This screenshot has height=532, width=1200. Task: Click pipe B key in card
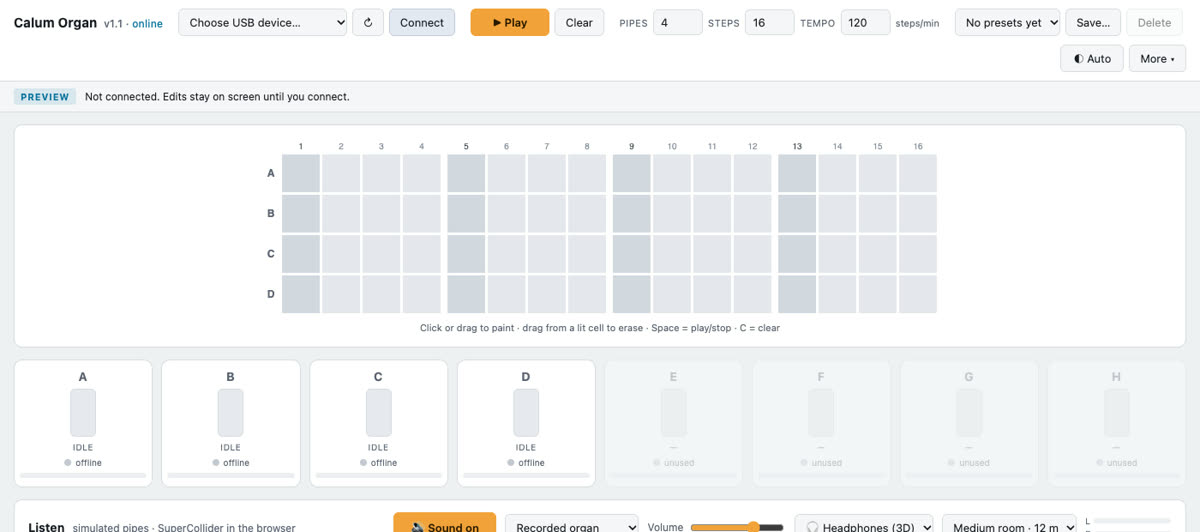(x=231, y=413)
